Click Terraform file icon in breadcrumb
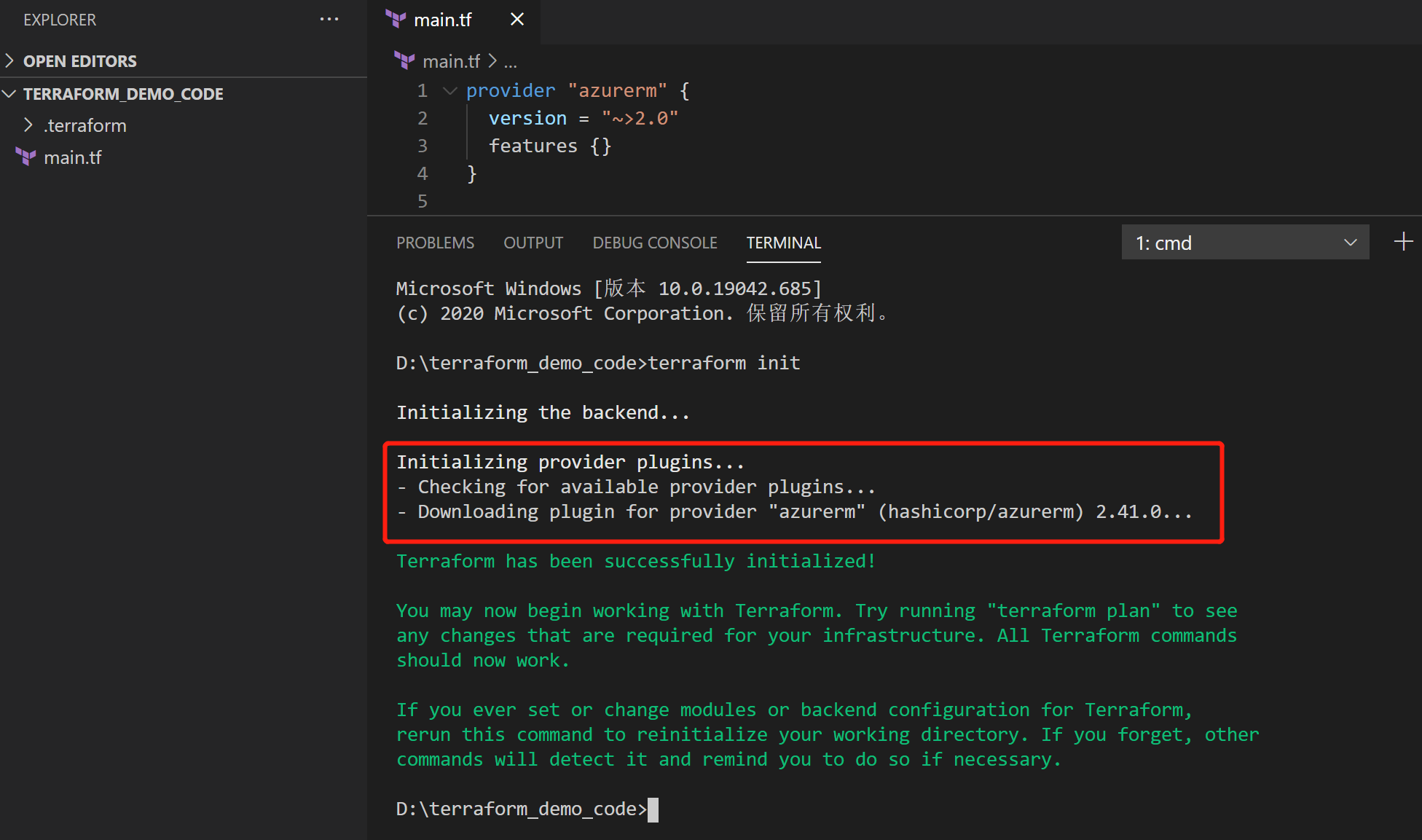The image size is (1422, 840). (404, 60)
